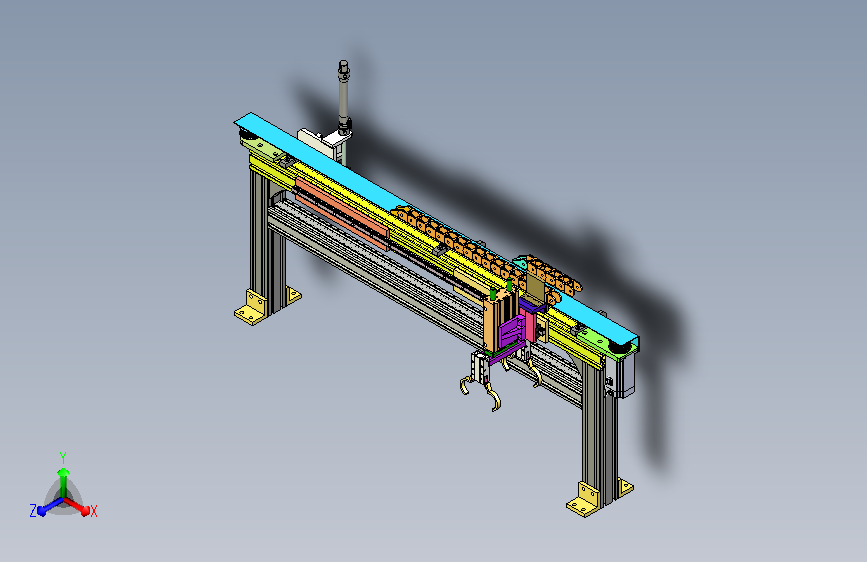Select the yellow foot bracket under the left leg
This screenshot has width=867, height=562.
(x=252, y=309)
